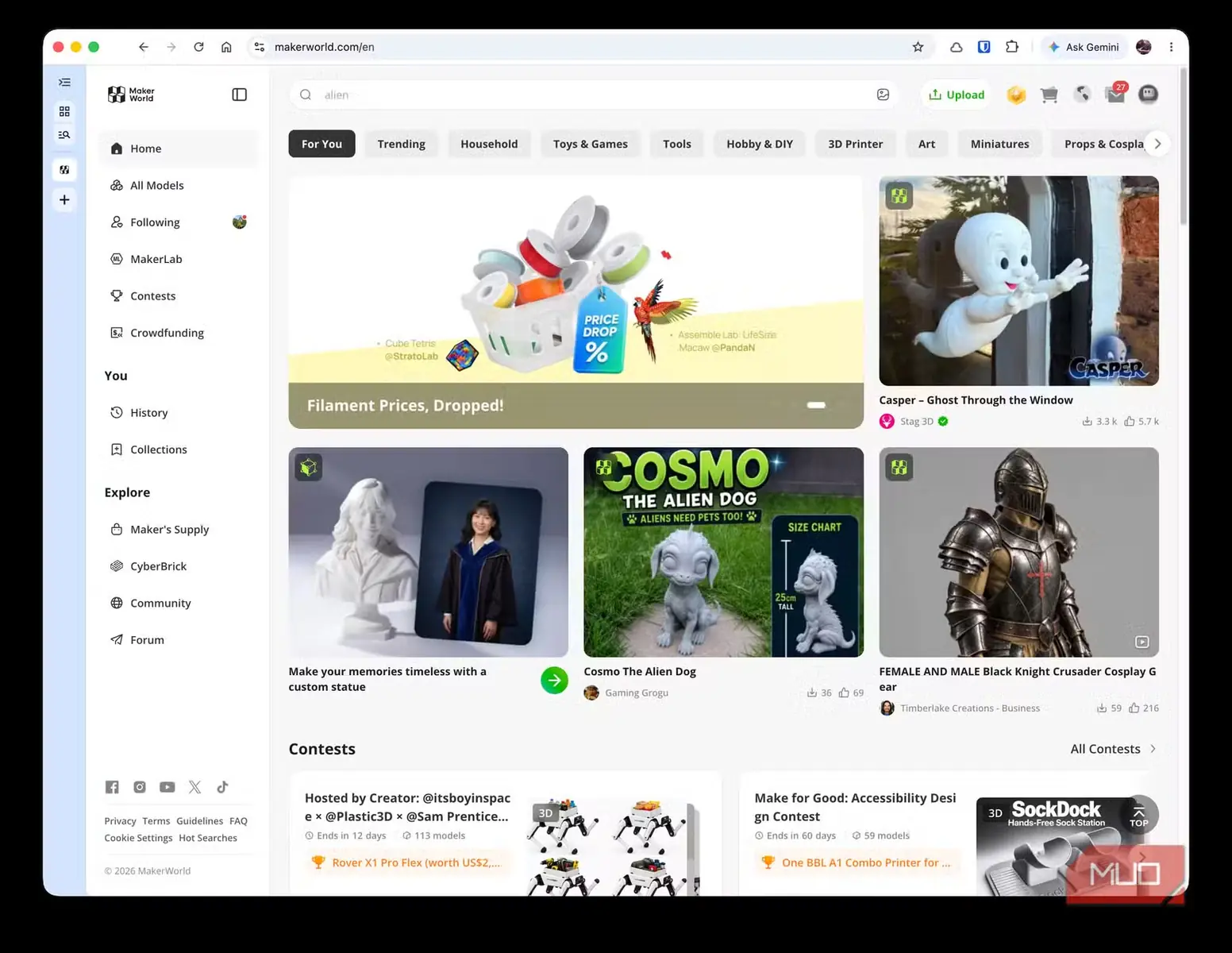This screenshot has width=1232, height=953.
Task: Open Hot Searches footer link
Action: (x=208, y=838)
